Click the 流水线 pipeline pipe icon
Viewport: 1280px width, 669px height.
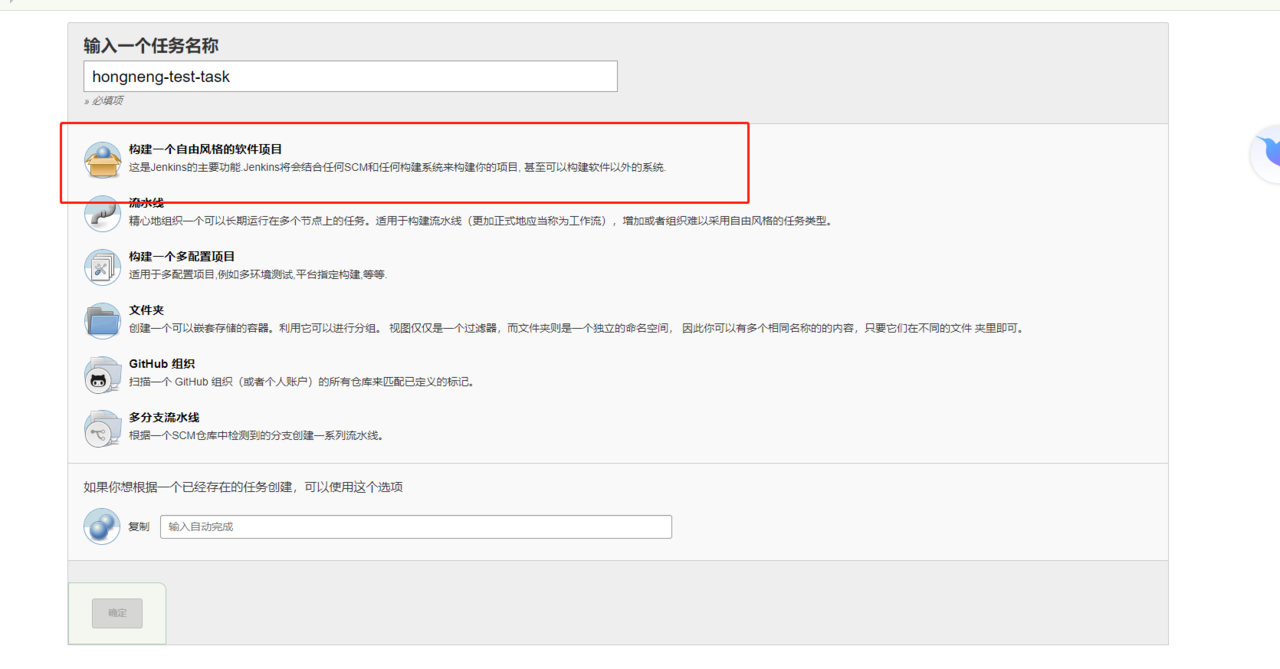[102, 213]
